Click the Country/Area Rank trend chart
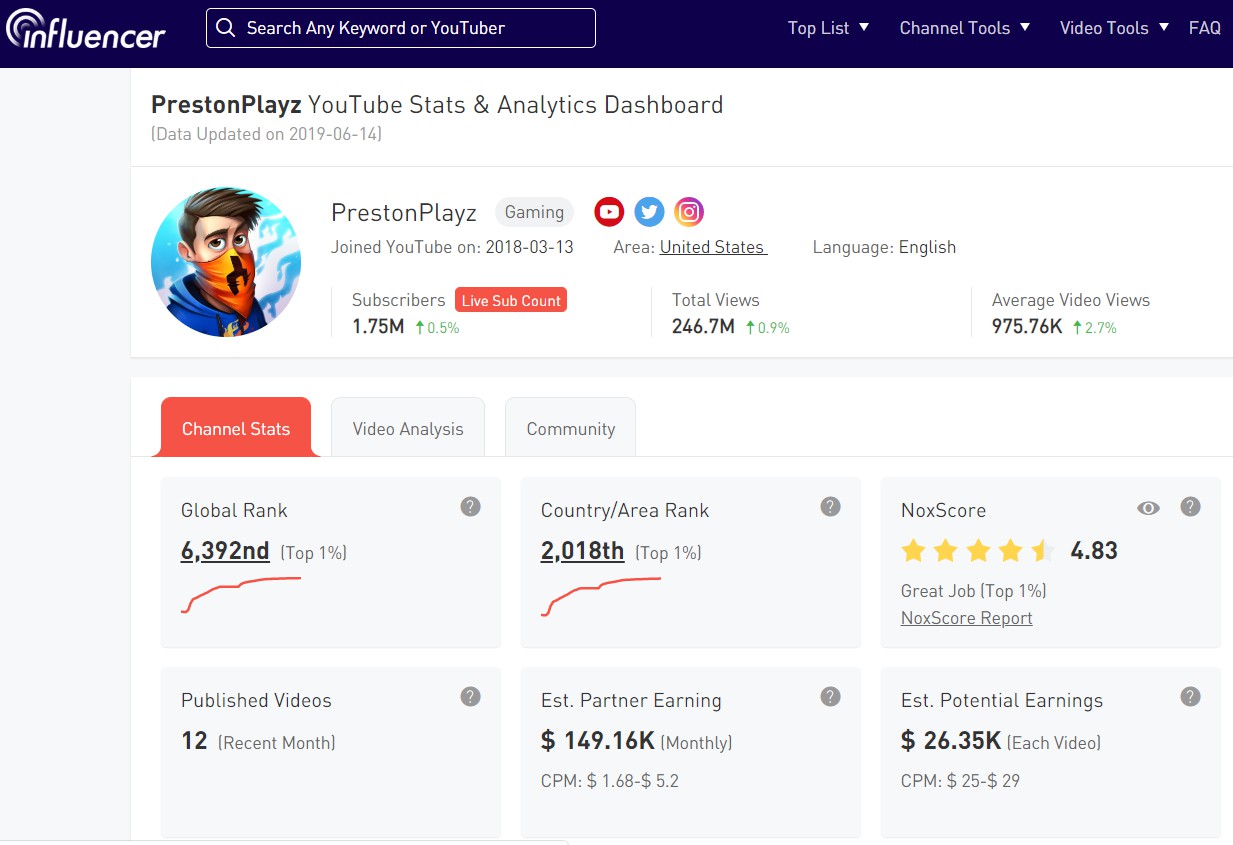Image resolution: width=1233 pixels, height=845 pixels. [601, 597]
